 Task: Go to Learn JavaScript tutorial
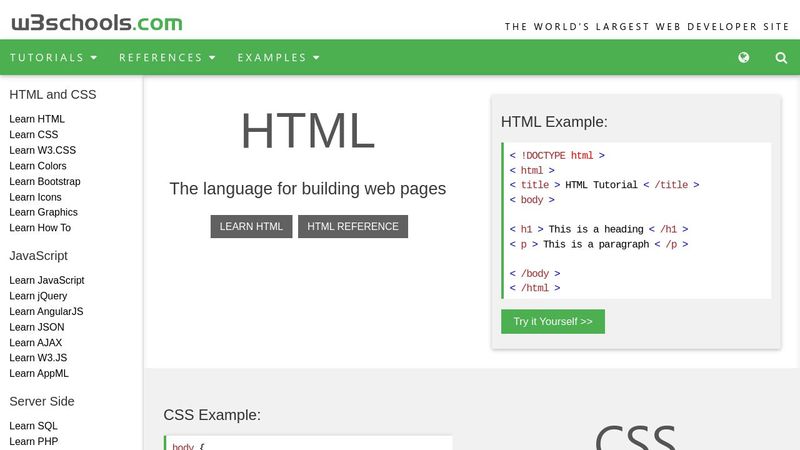coord(47,280)
